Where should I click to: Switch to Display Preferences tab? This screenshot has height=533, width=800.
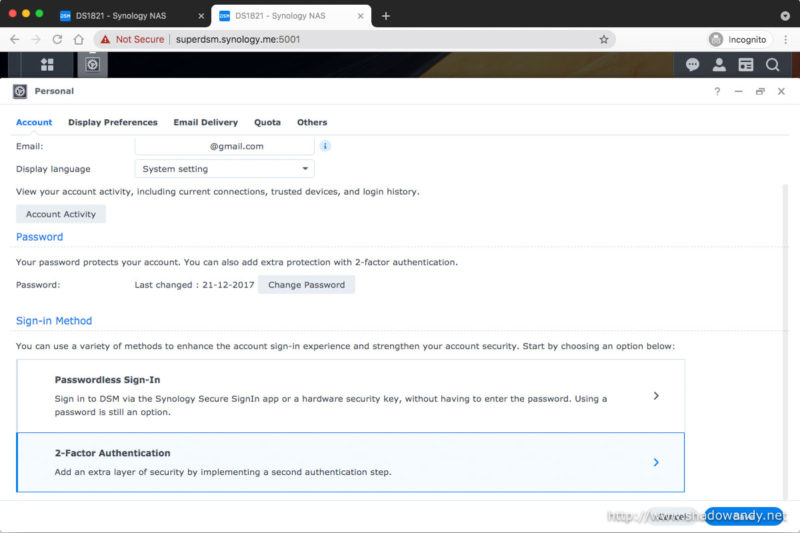pos(113,122)
